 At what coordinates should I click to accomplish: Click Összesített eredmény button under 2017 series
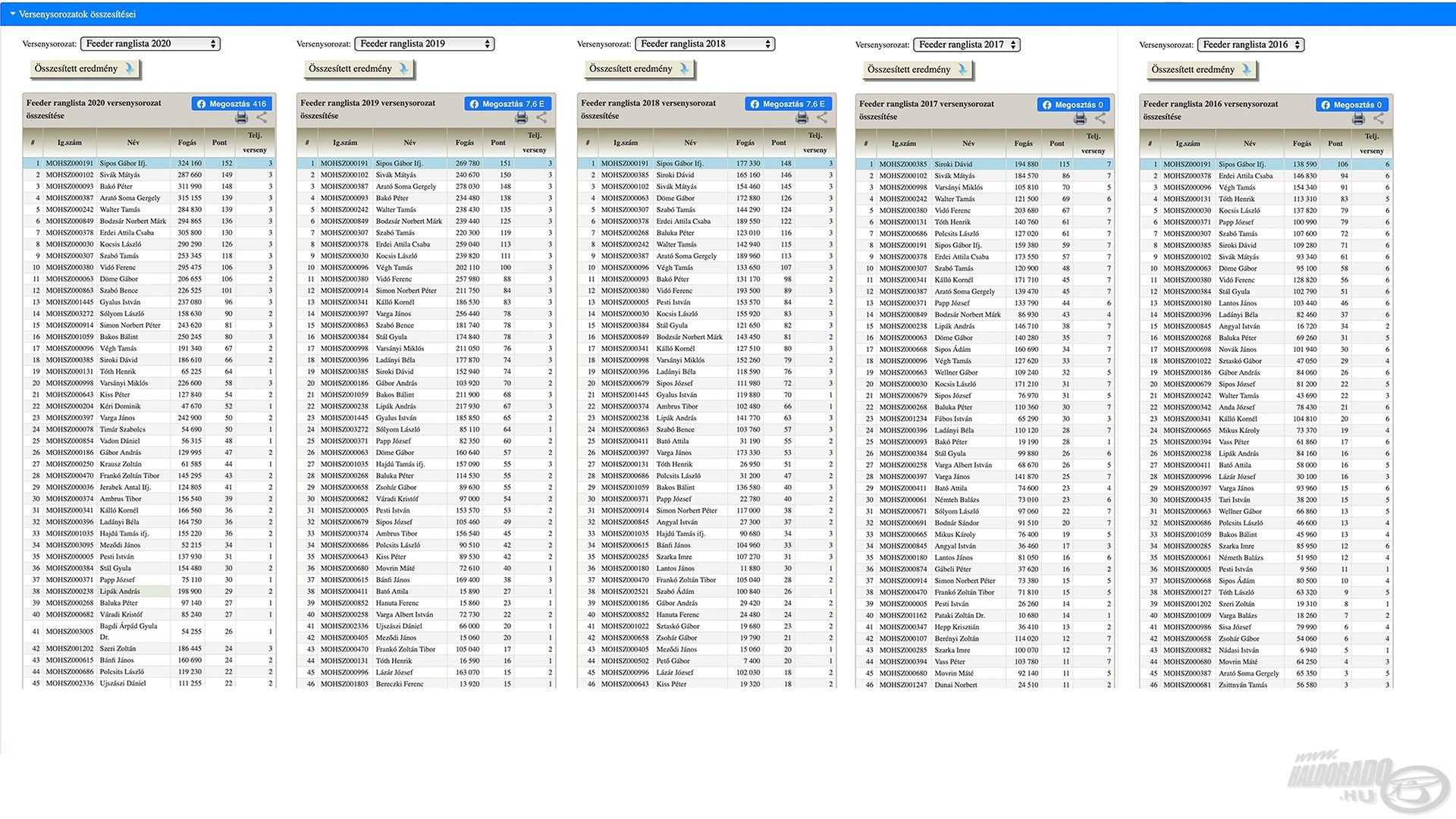918,70
